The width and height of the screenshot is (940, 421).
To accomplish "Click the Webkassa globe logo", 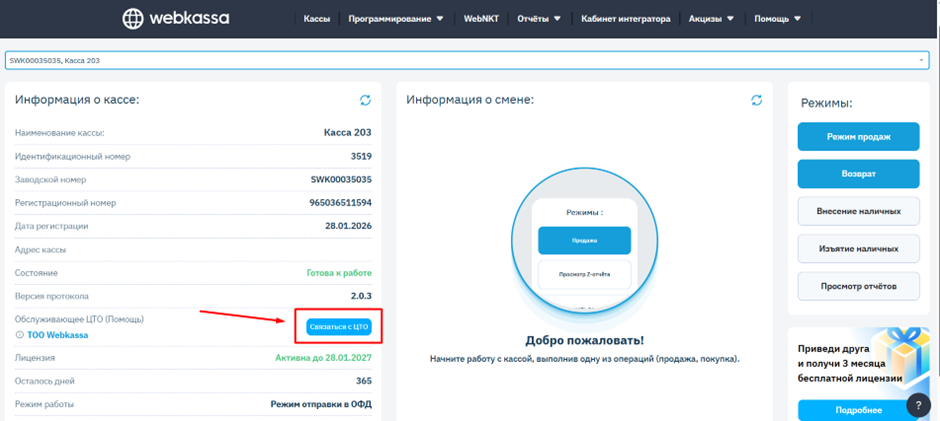I will [132, 19].
